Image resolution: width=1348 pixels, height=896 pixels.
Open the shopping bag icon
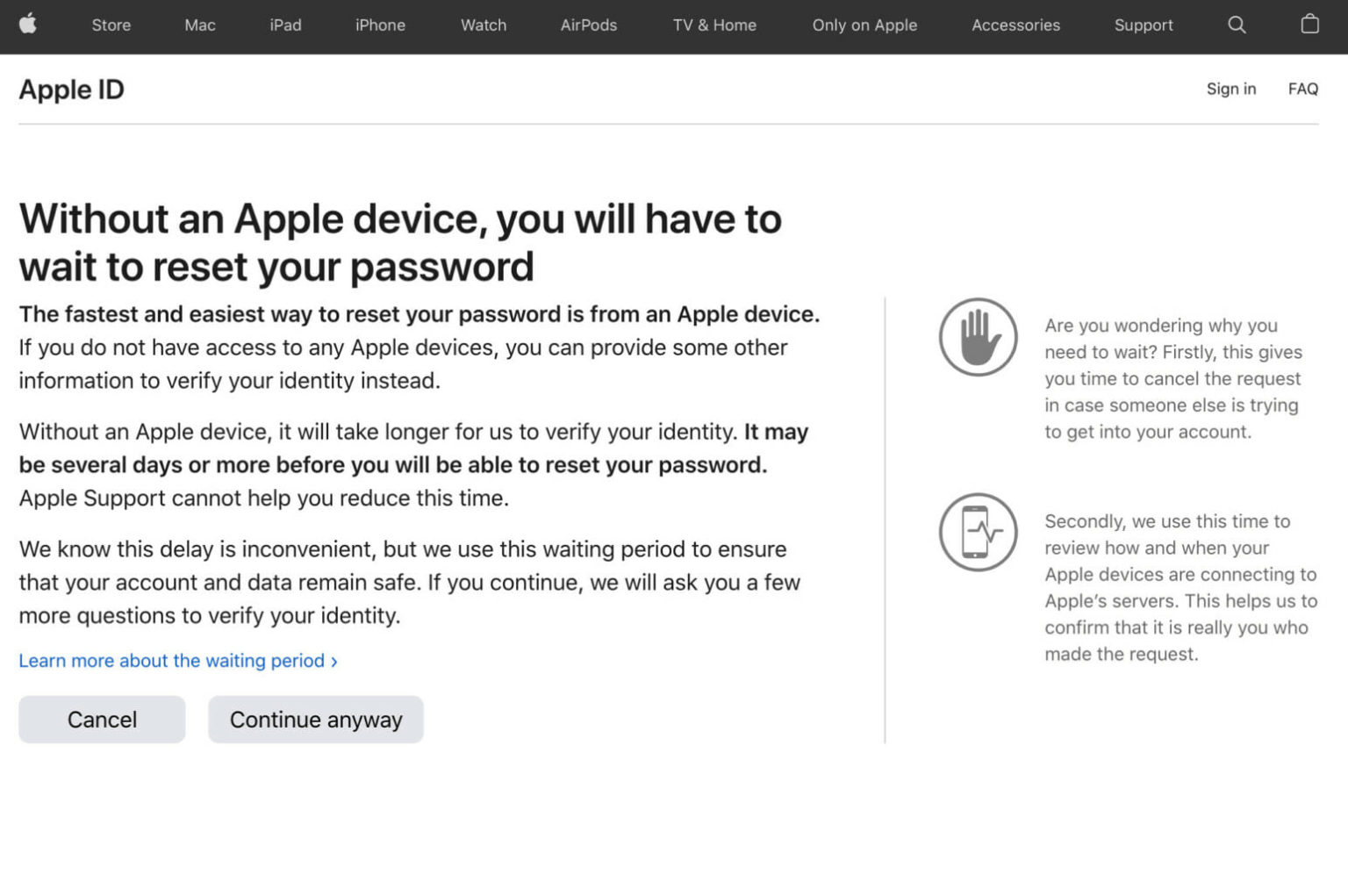(1309, 25)
